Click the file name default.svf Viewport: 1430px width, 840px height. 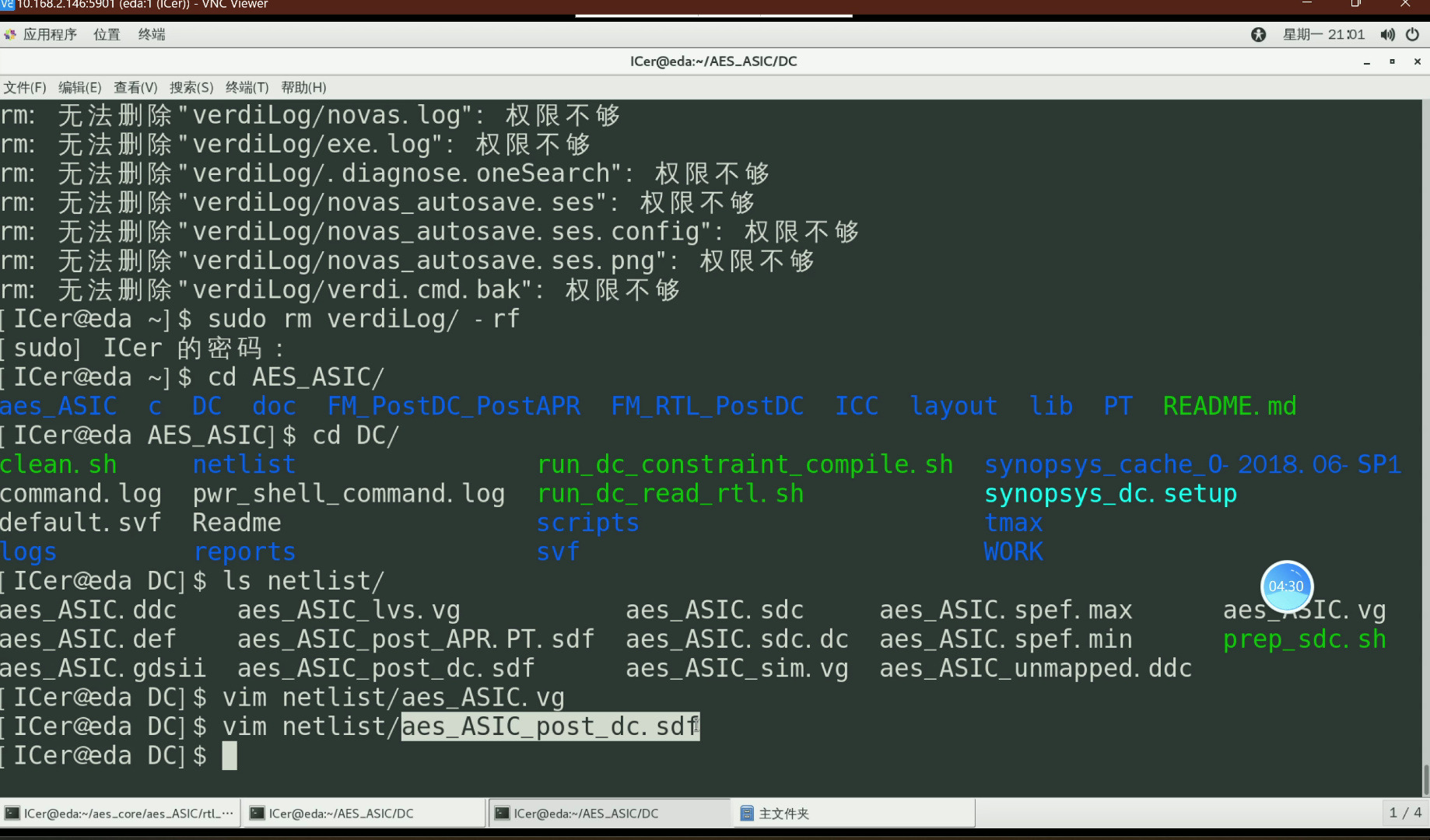coord(81,523)
